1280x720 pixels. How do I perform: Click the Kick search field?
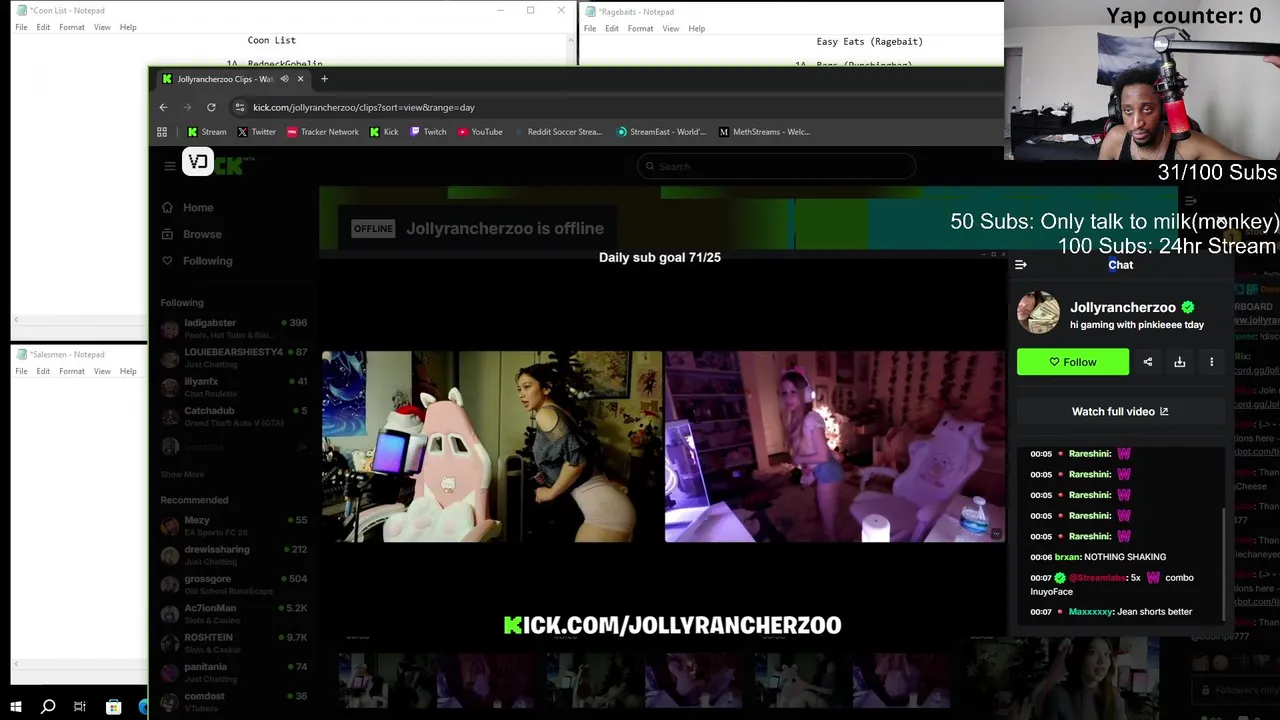[776, 166]
